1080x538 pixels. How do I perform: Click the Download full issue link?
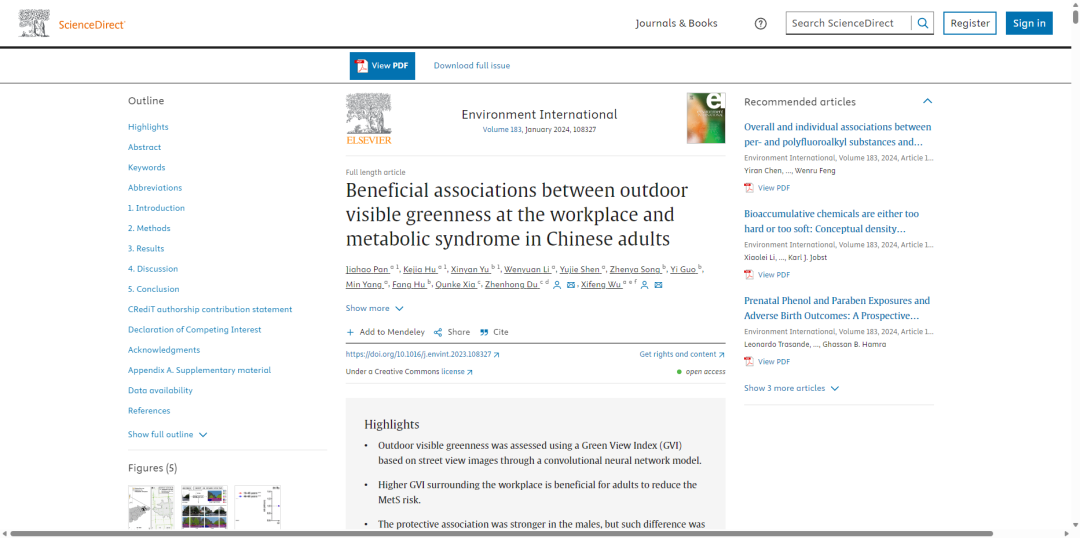(x=472, y=65)
